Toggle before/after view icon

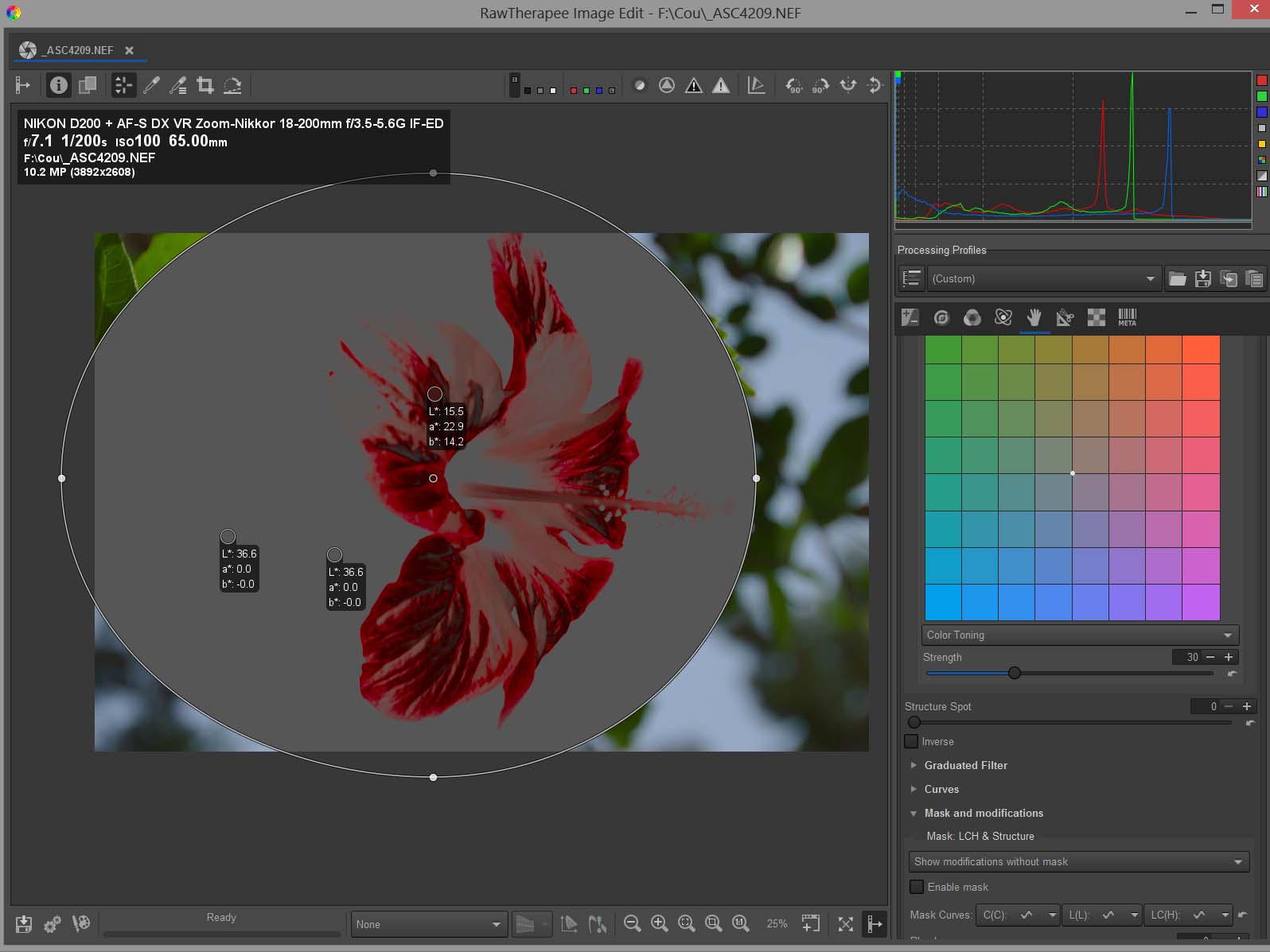[x=88, y=85]
